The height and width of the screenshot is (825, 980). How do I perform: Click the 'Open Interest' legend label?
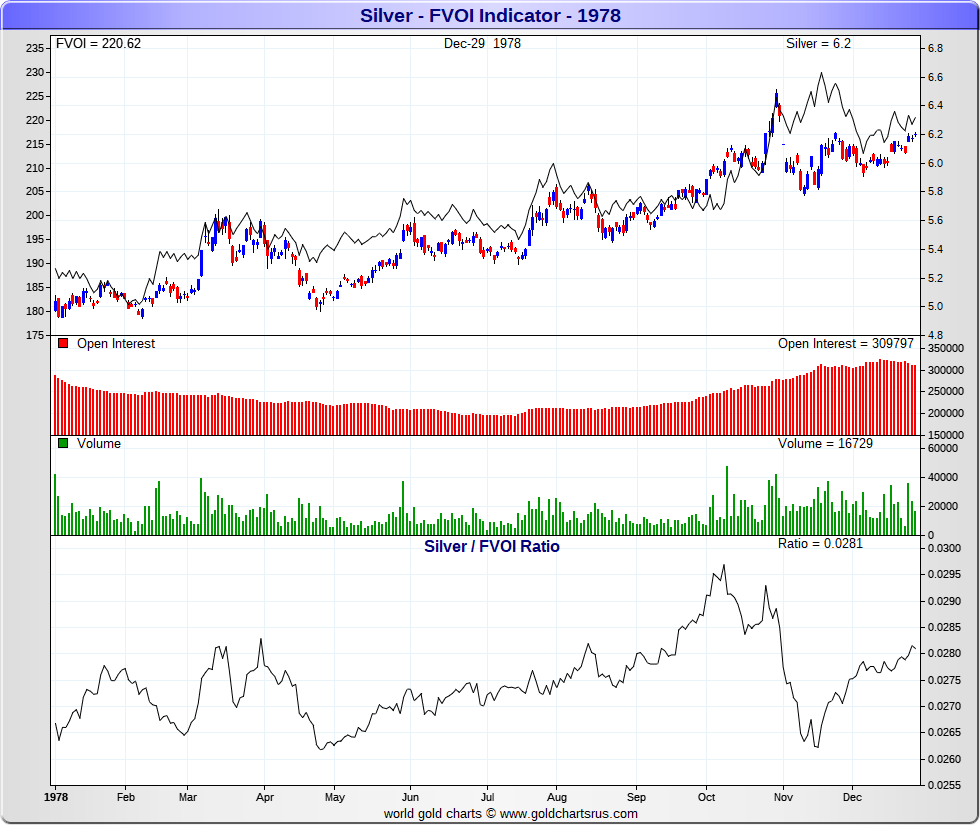(x=116, y=344)
